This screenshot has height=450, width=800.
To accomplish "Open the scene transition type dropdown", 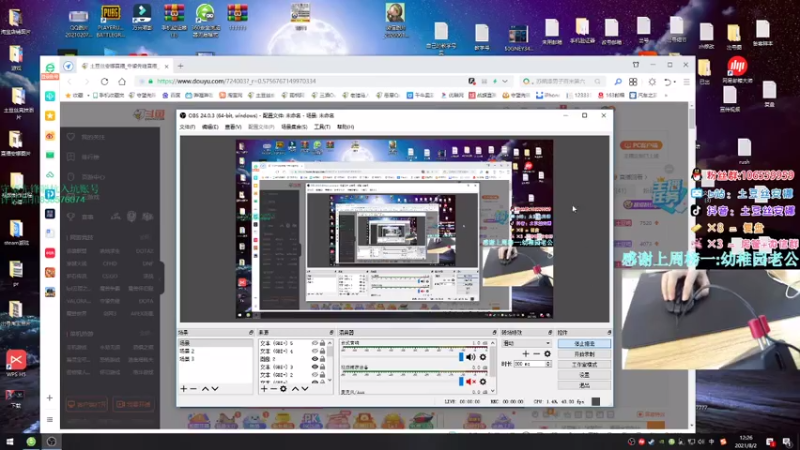I will [527, 343].
